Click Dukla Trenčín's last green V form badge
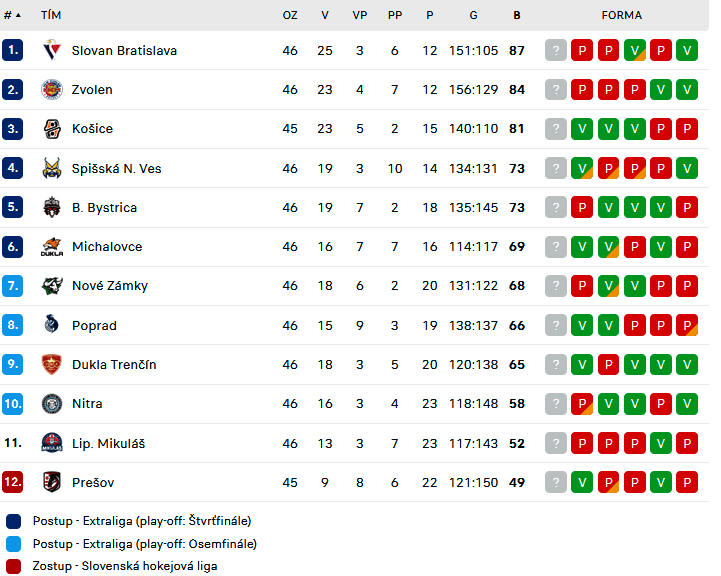 click(687, 365)
